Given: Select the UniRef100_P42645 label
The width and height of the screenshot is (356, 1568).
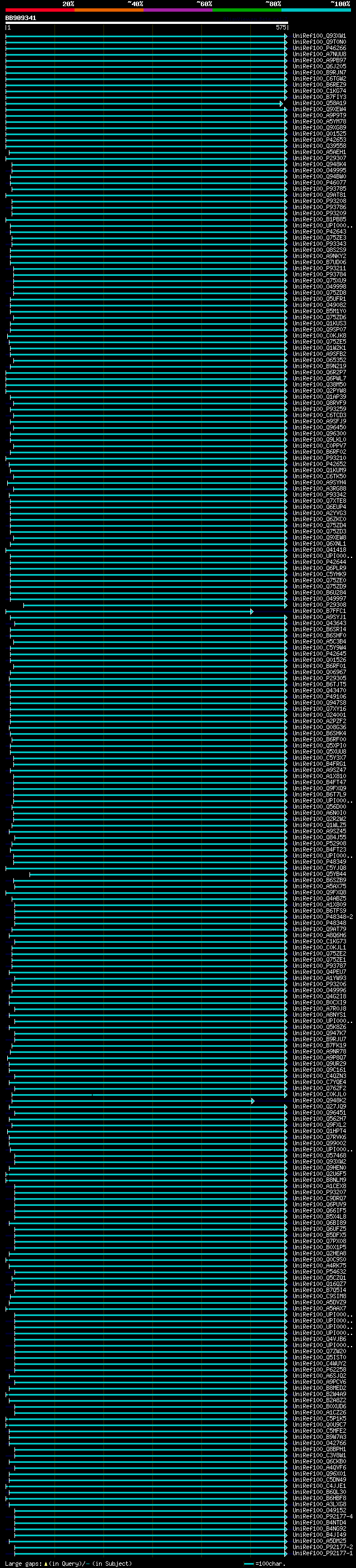Looking at the screenshot, I should tap(319, 654).
